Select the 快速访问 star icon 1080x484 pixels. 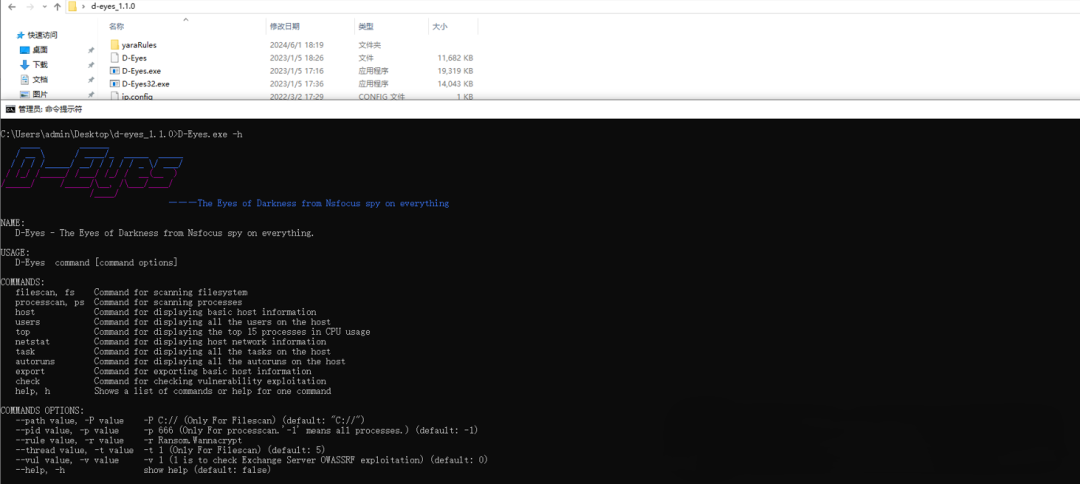click(x=21, y=34)
